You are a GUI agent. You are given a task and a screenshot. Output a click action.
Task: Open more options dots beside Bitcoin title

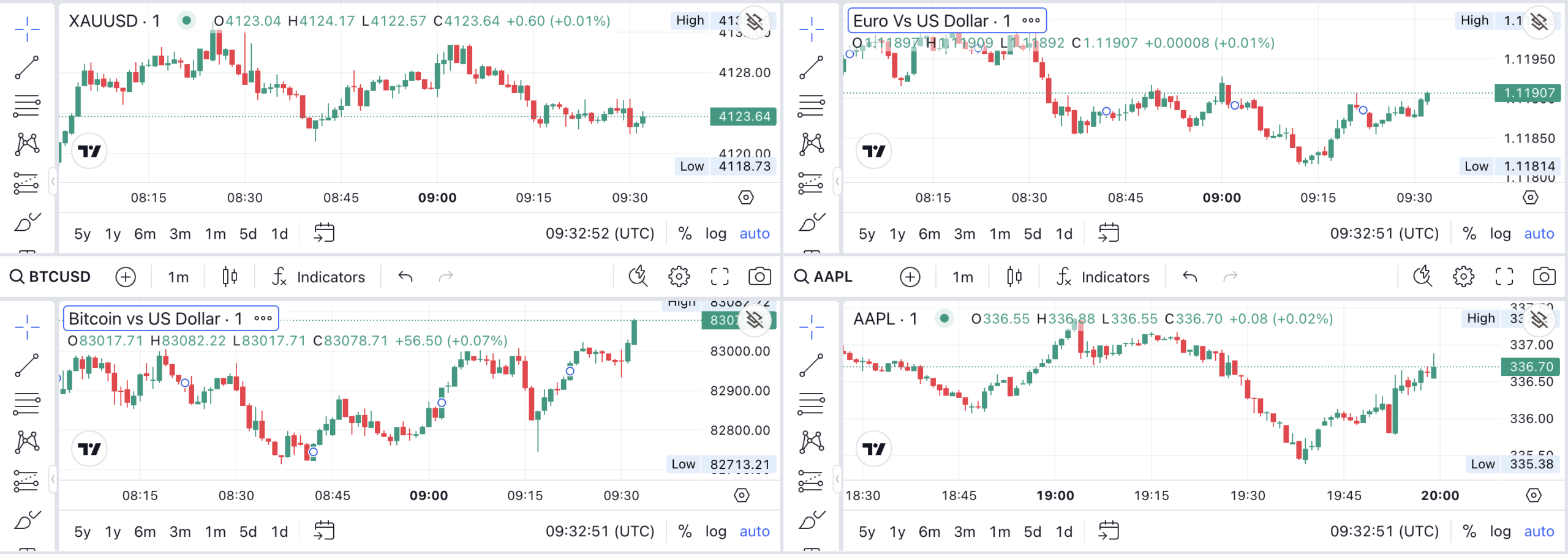(263, 318)
